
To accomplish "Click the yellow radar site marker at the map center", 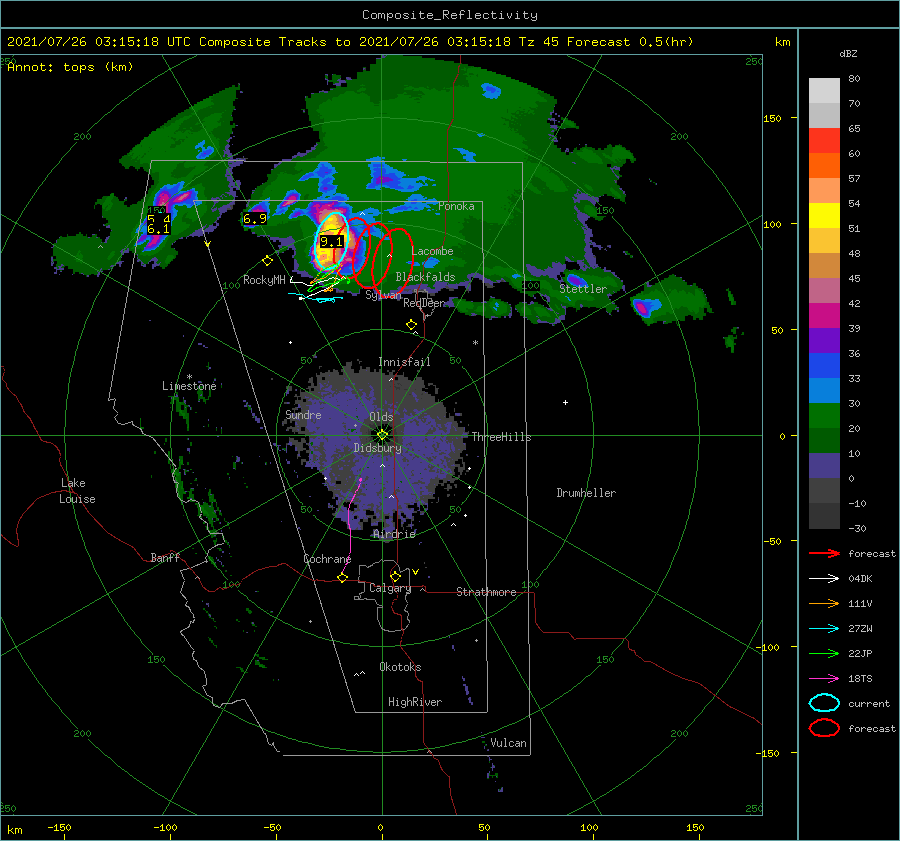I will (x=382, y=435).
